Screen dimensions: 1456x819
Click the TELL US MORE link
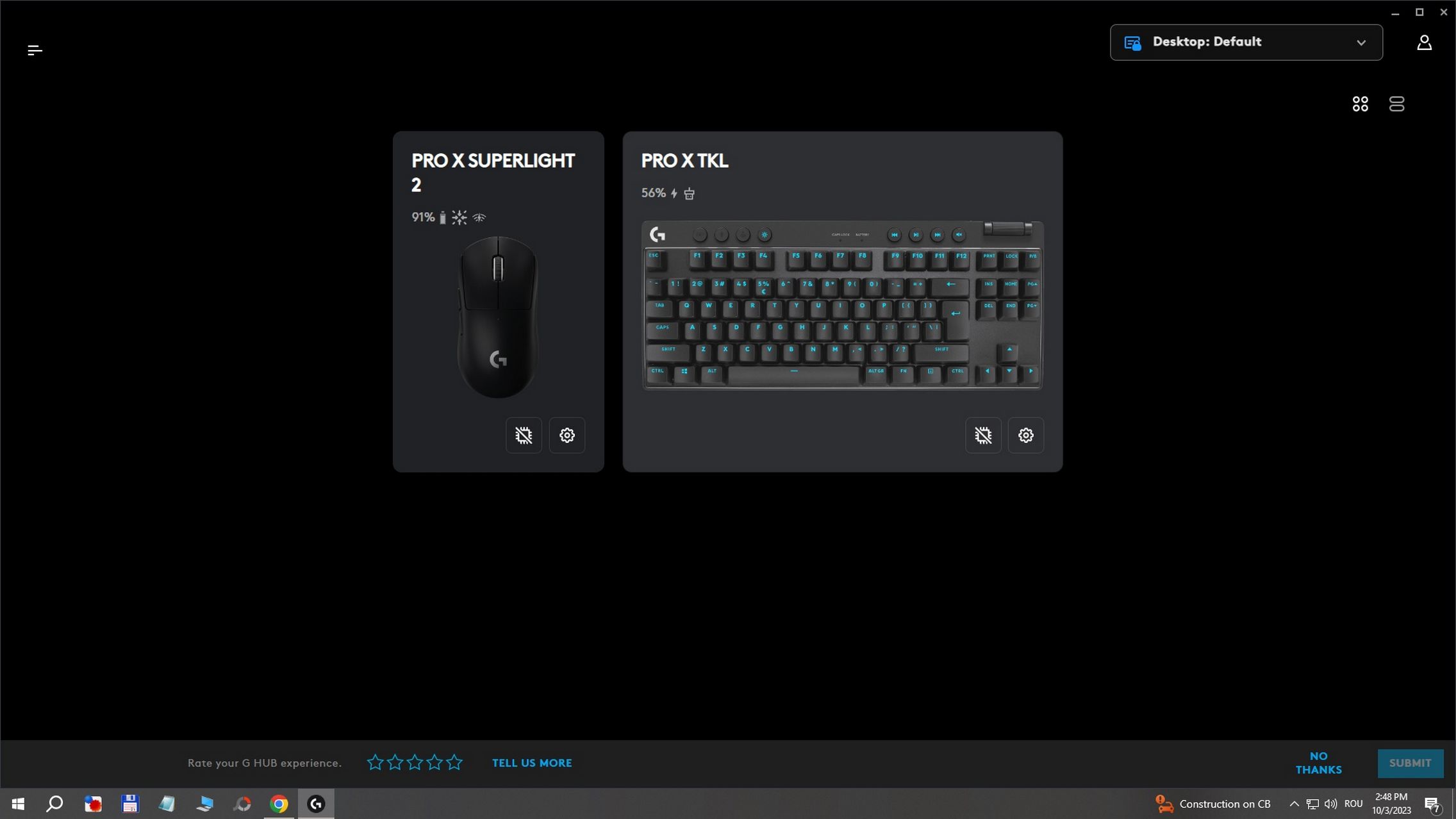pos(532,763)
